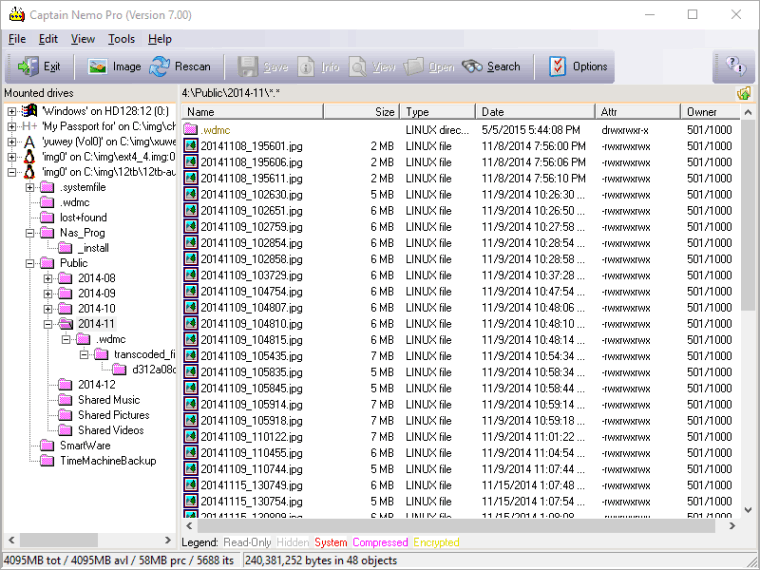
Task: Collapse the 2014-11 folder node
Action: pos(48,324)
